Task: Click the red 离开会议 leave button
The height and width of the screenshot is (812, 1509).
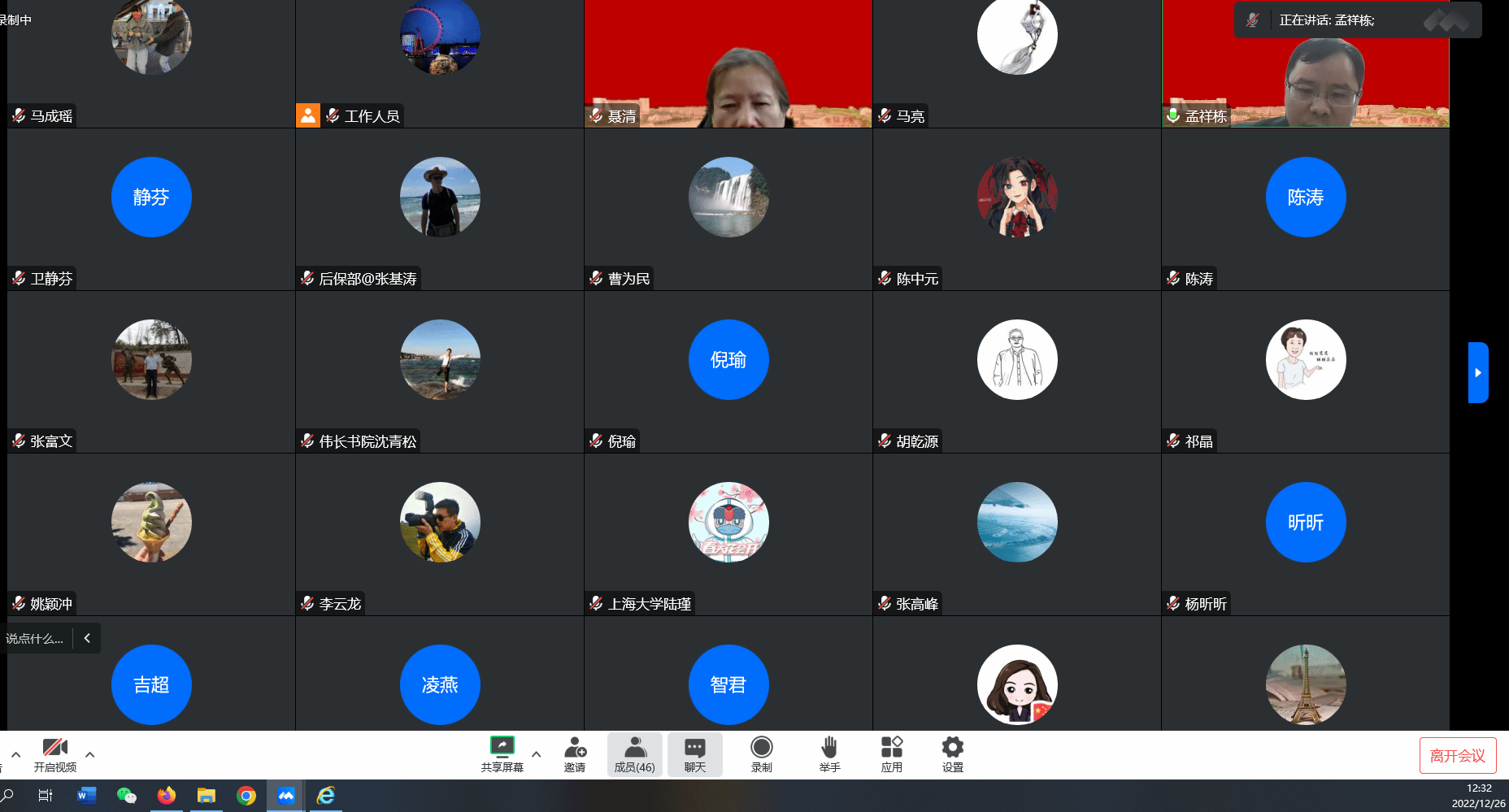Action: (1457, 756)
